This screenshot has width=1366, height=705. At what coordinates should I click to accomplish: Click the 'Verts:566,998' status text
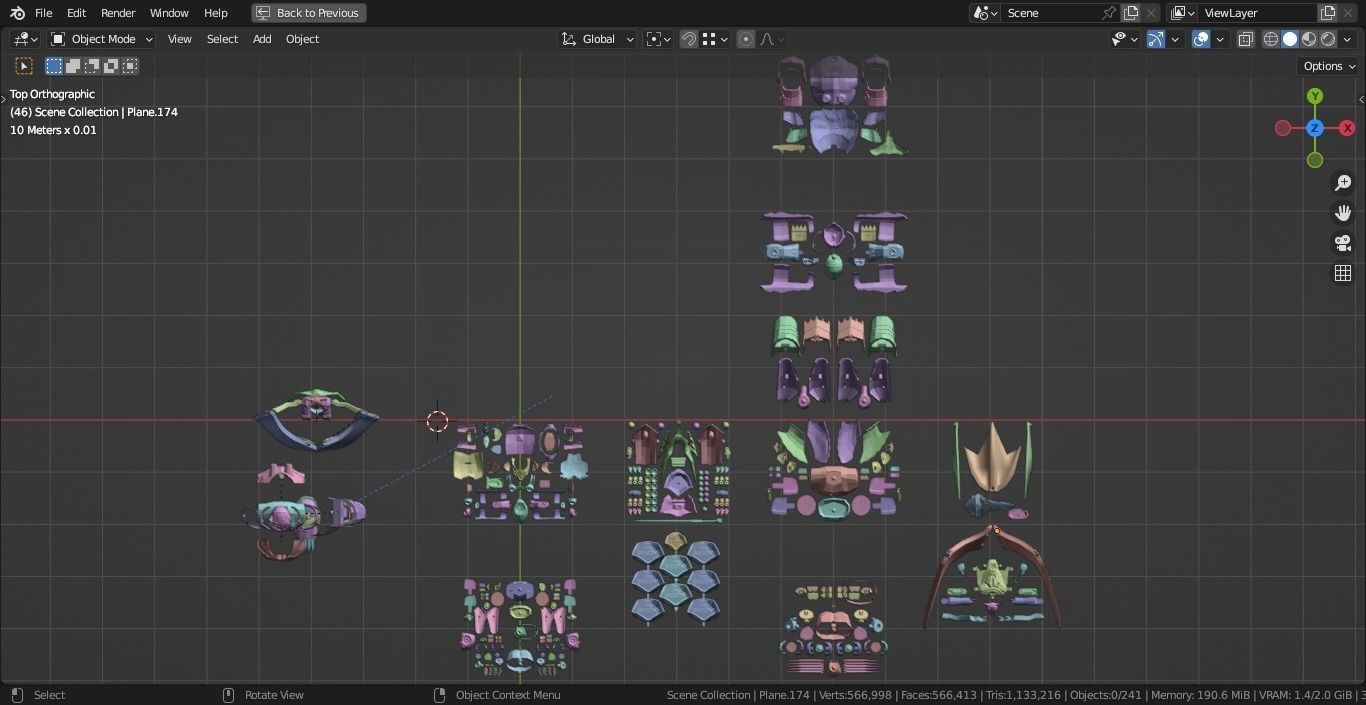coord(855,695)
